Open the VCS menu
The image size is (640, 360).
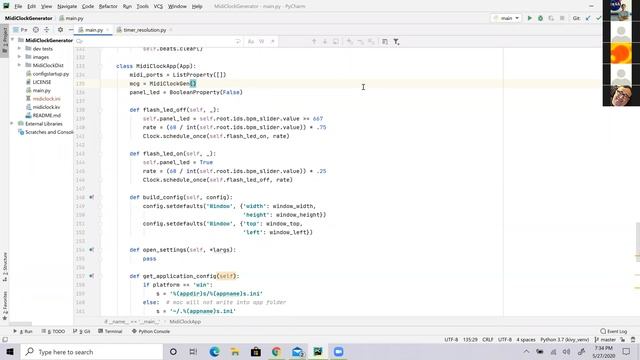click(x=158, y=6)
